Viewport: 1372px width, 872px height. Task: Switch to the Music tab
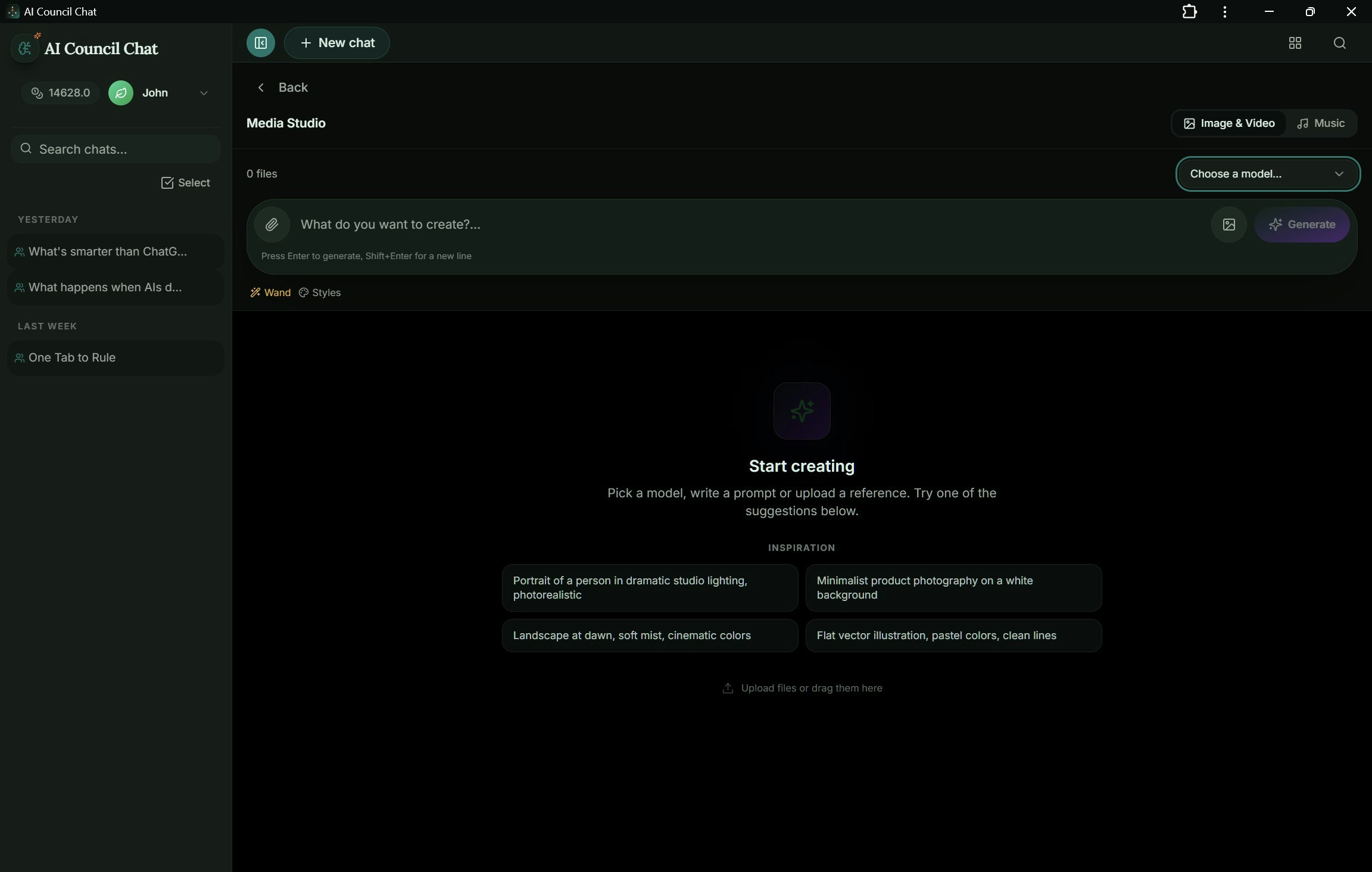coord(1321,123)
